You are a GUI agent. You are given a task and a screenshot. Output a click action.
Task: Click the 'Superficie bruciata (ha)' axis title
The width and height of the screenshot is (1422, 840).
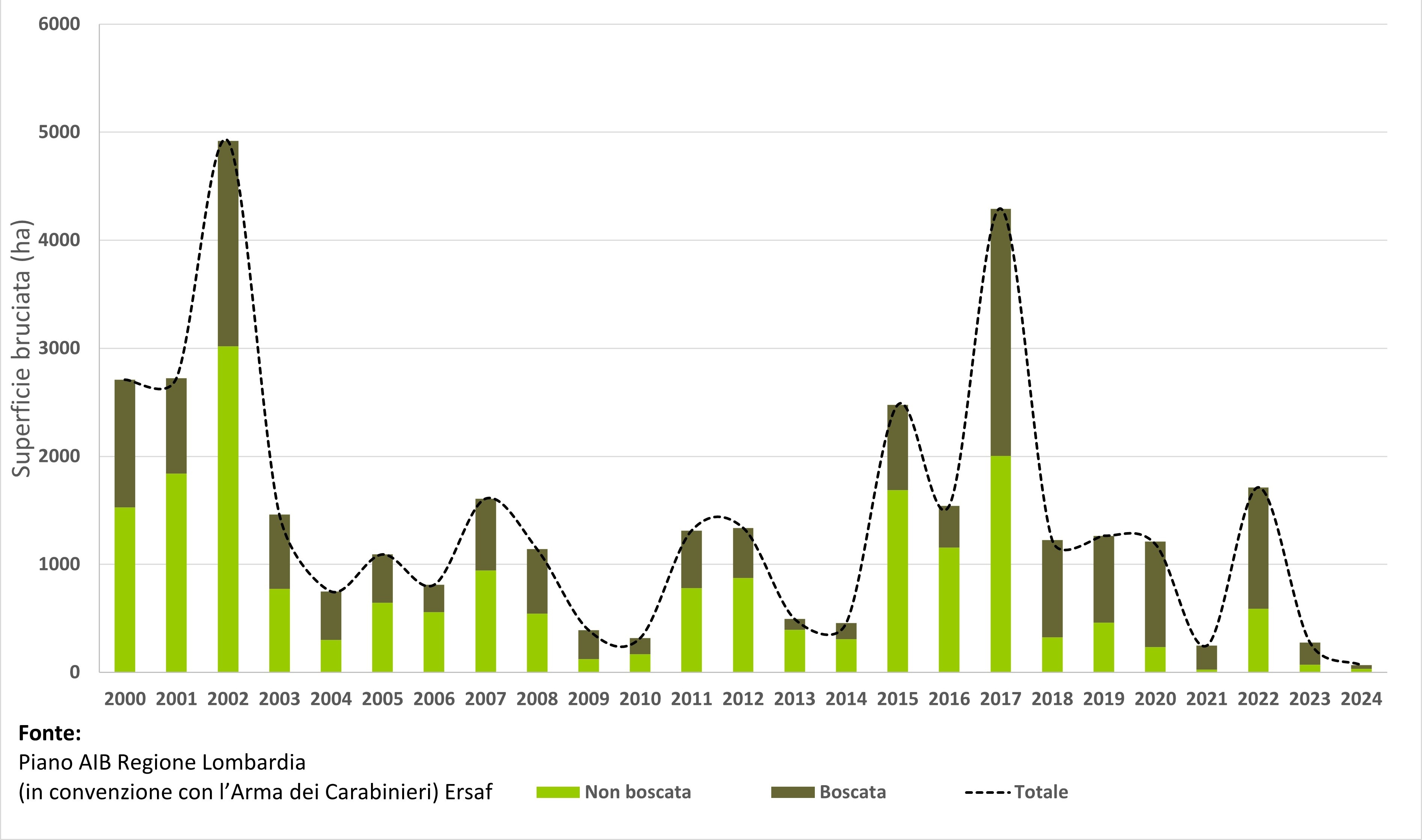point(22,348)
